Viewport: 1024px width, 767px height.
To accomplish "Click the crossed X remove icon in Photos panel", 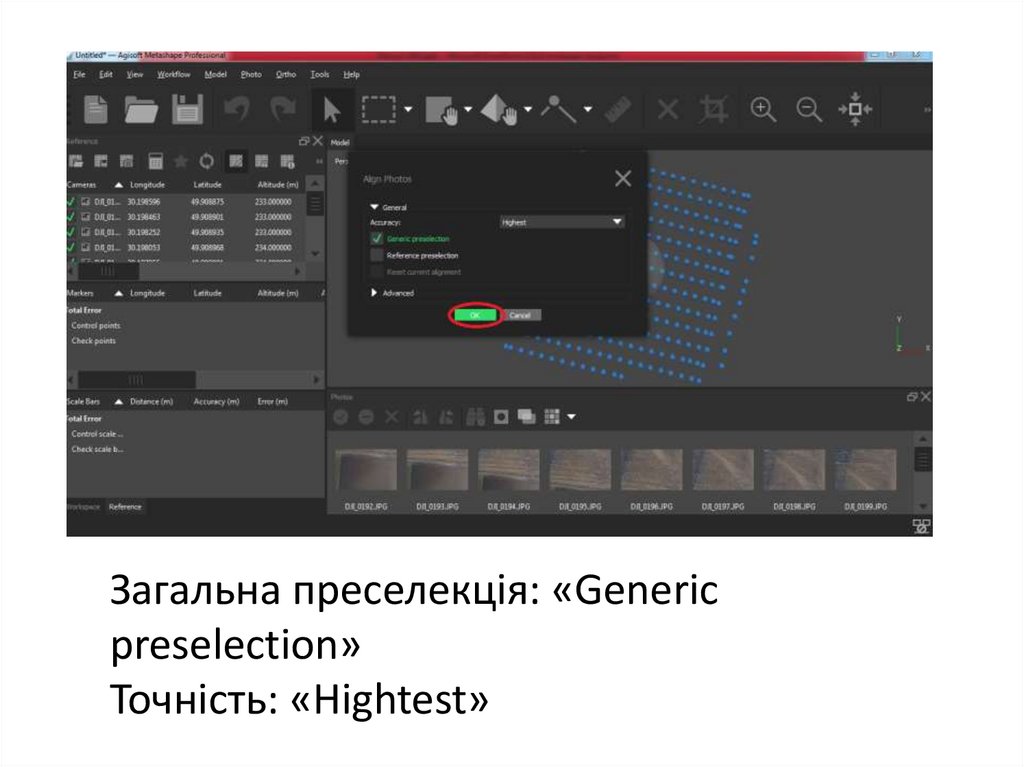I will coord(391,414).
